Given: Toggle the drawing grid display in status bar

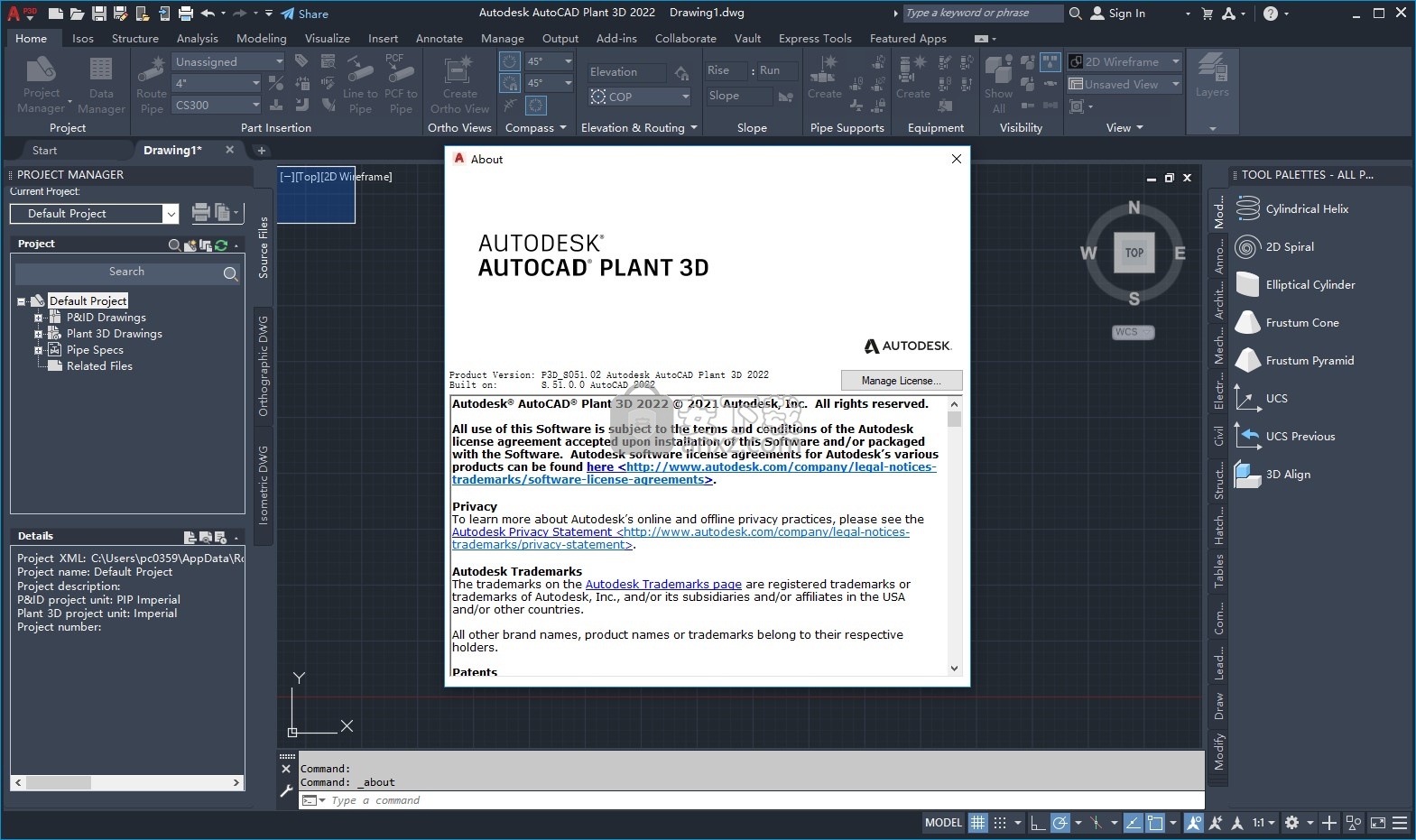Looking at the screenshot, I should pos(977,823).
